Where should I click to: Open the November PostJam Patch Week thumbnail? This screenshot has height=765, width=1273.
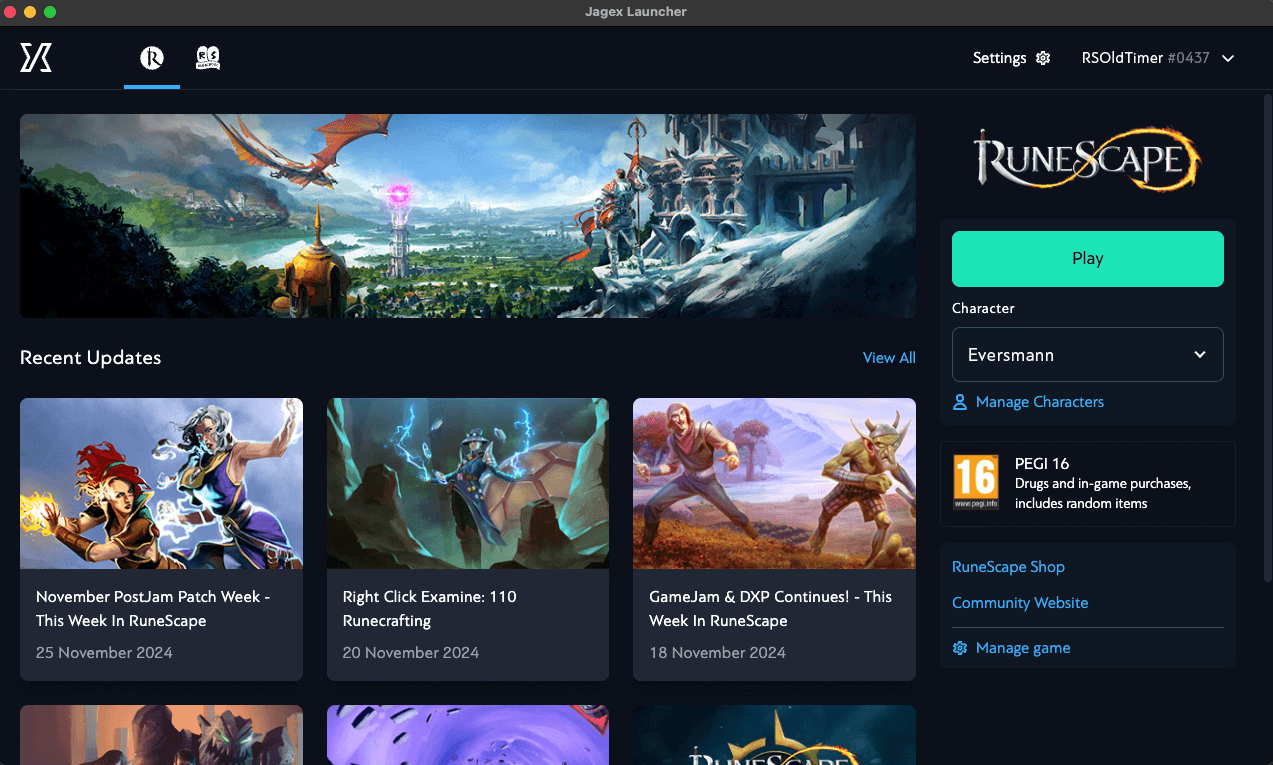[161, 484]
